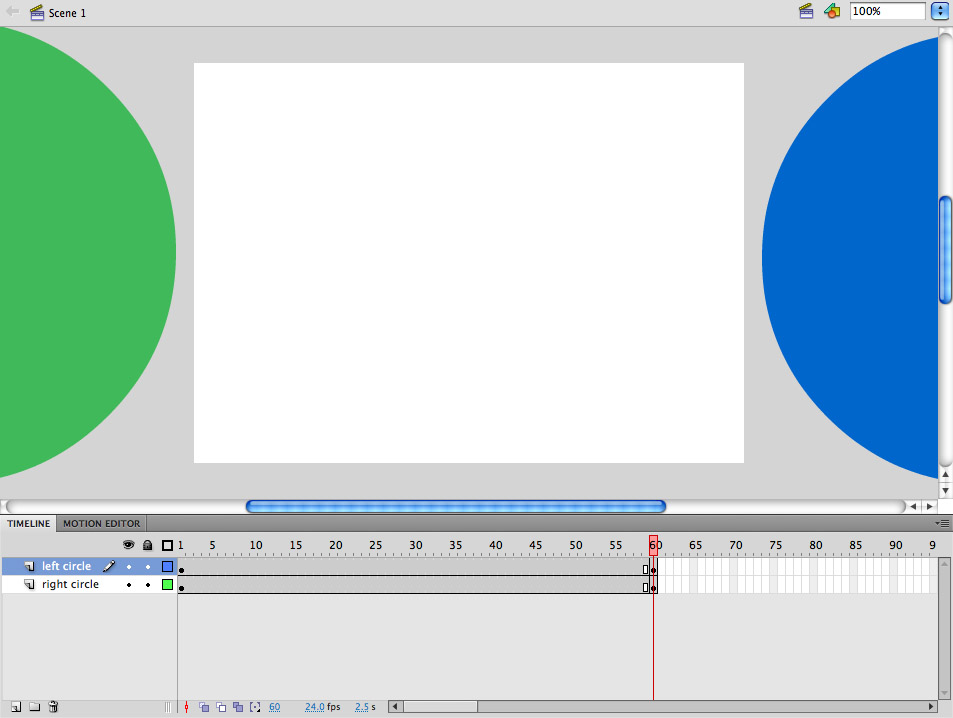This screenshot has height=718, width=953.
Task: Insert a new layer in the timeline
Action: [x=15, y=707]
